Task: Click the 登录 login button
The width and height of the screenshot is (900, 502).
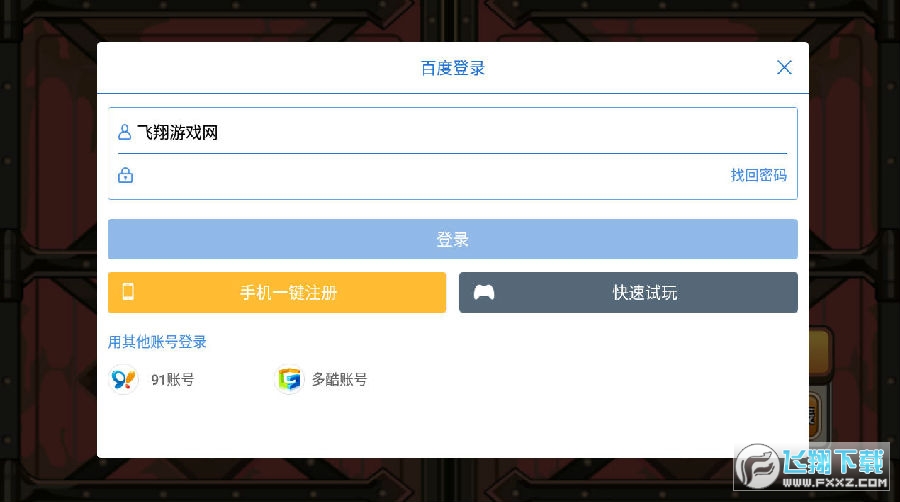Action: (452, 239)
